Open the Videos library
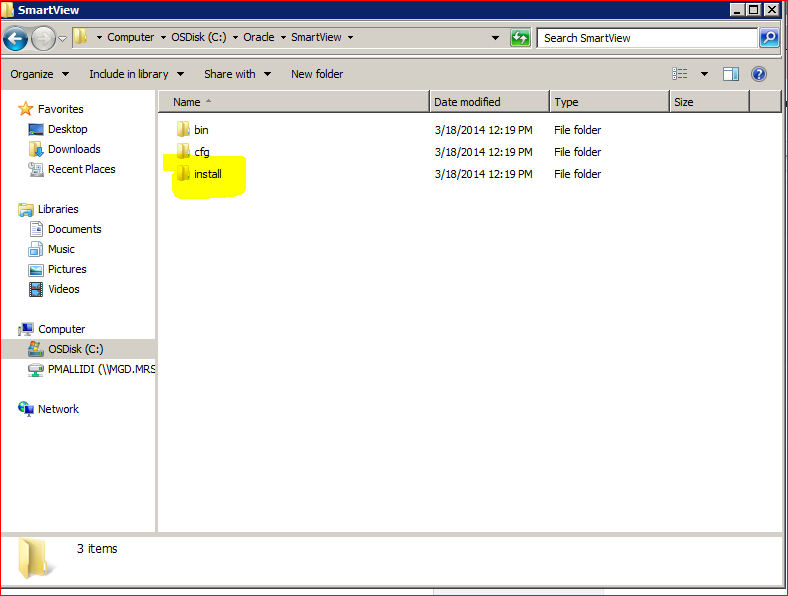 64,289
